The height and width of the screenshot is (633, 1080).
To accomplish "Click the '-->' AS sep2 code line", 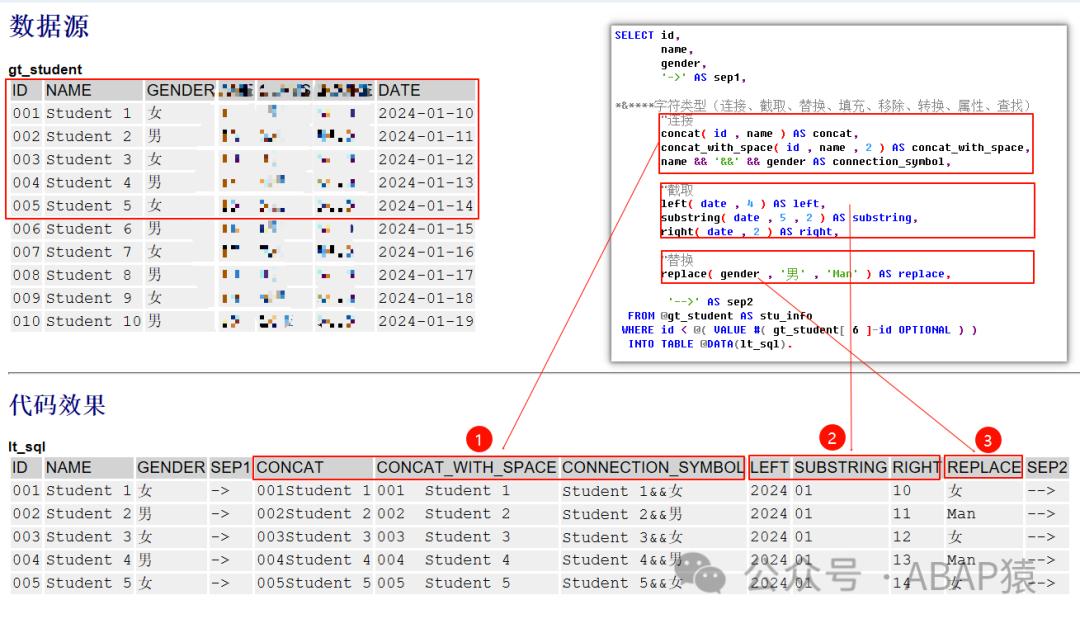I will pyautogui.click(x=710, y=302).
